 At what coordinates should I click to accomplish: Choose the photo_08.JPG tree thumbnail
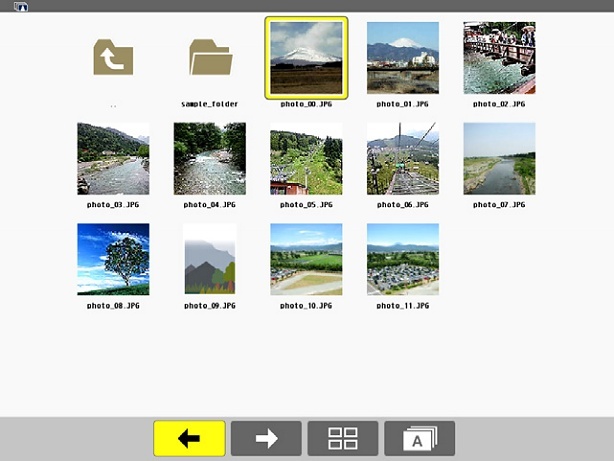(x=113, y=259)
